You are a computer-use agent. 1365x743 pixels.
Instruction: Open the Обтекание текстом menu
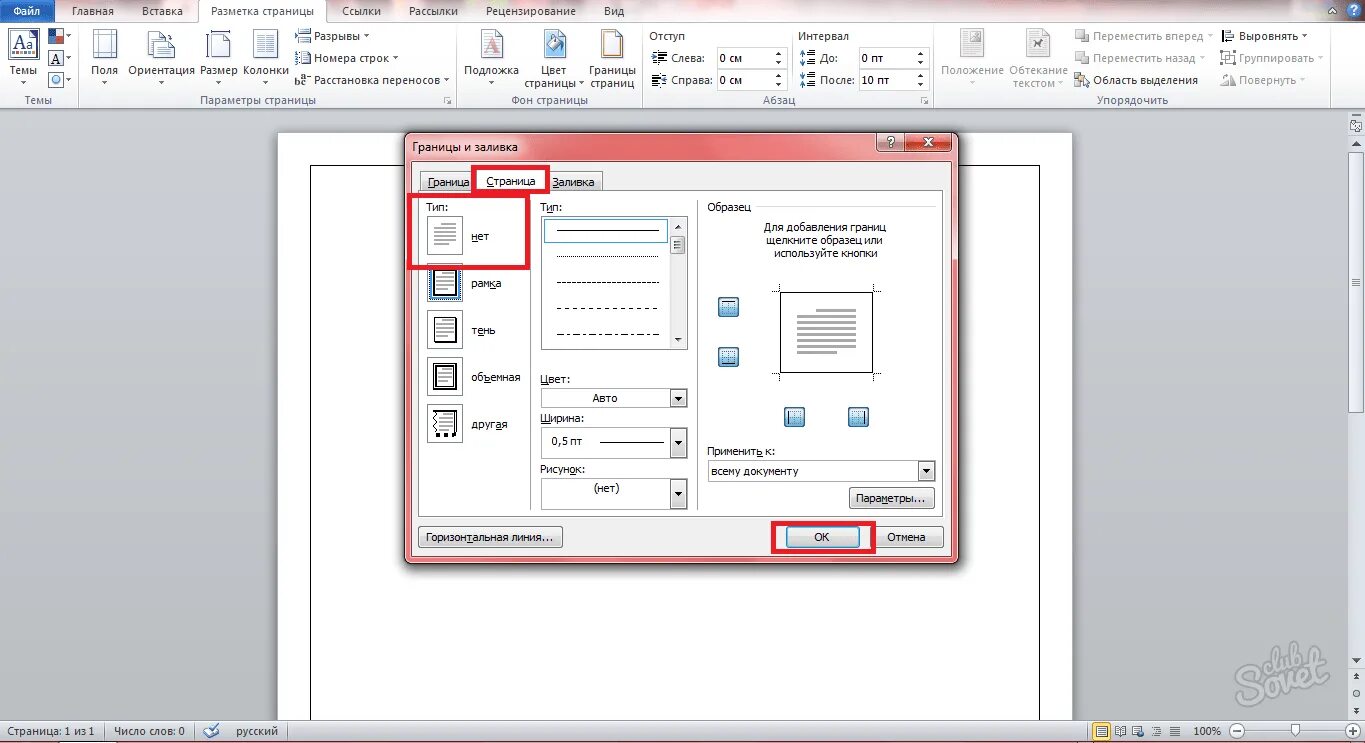tap(1038, 58)
